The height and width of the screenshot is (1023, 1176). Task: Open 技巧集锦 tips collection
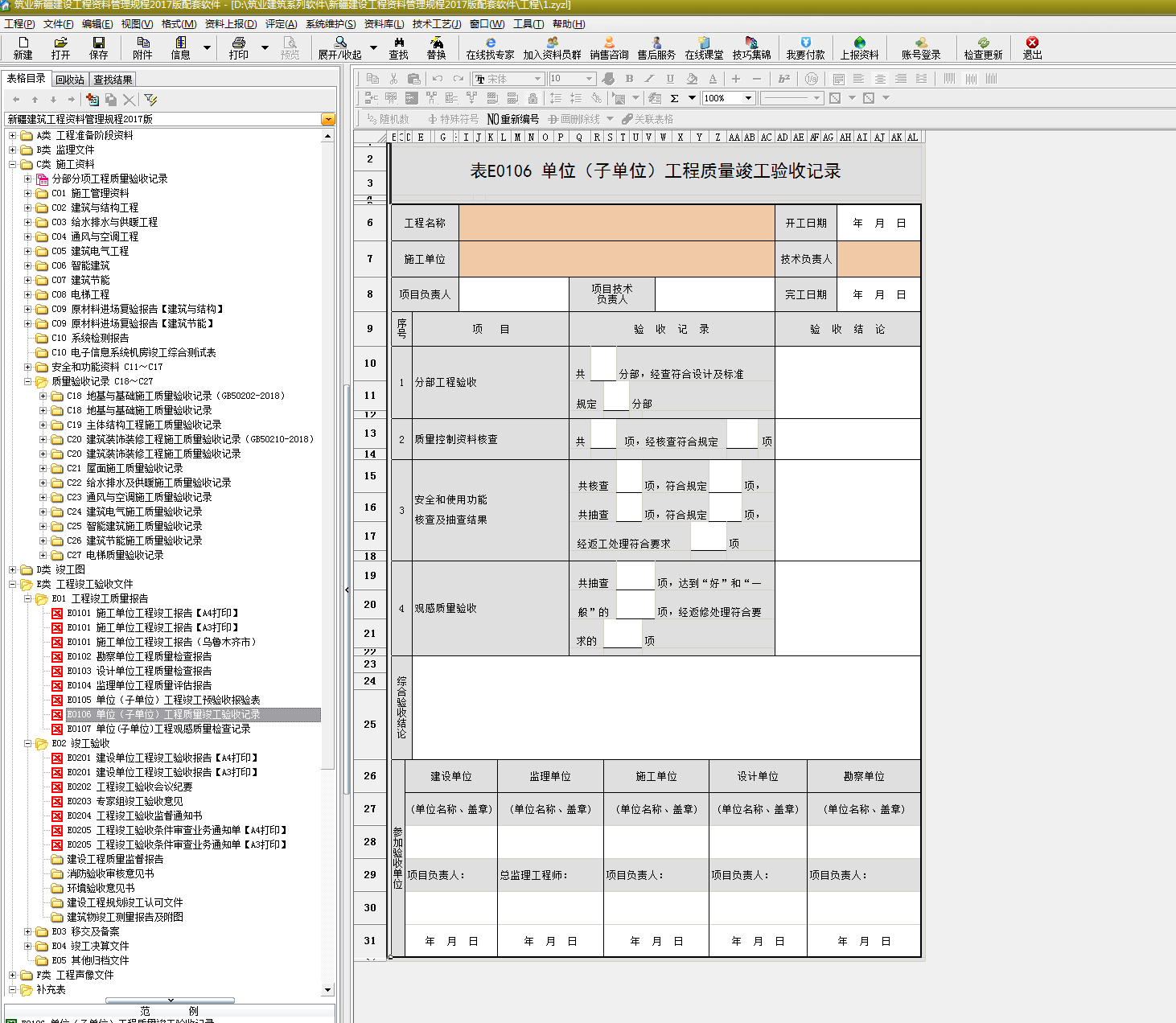tap(751, 48)
